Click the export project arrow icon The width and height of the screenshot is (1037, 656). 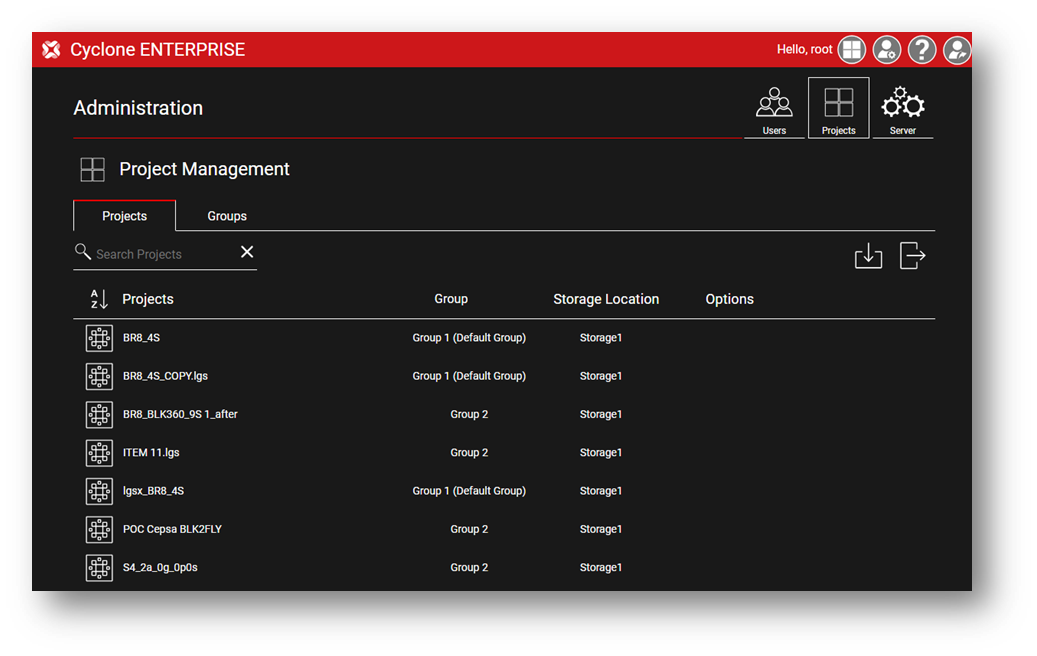912,256
